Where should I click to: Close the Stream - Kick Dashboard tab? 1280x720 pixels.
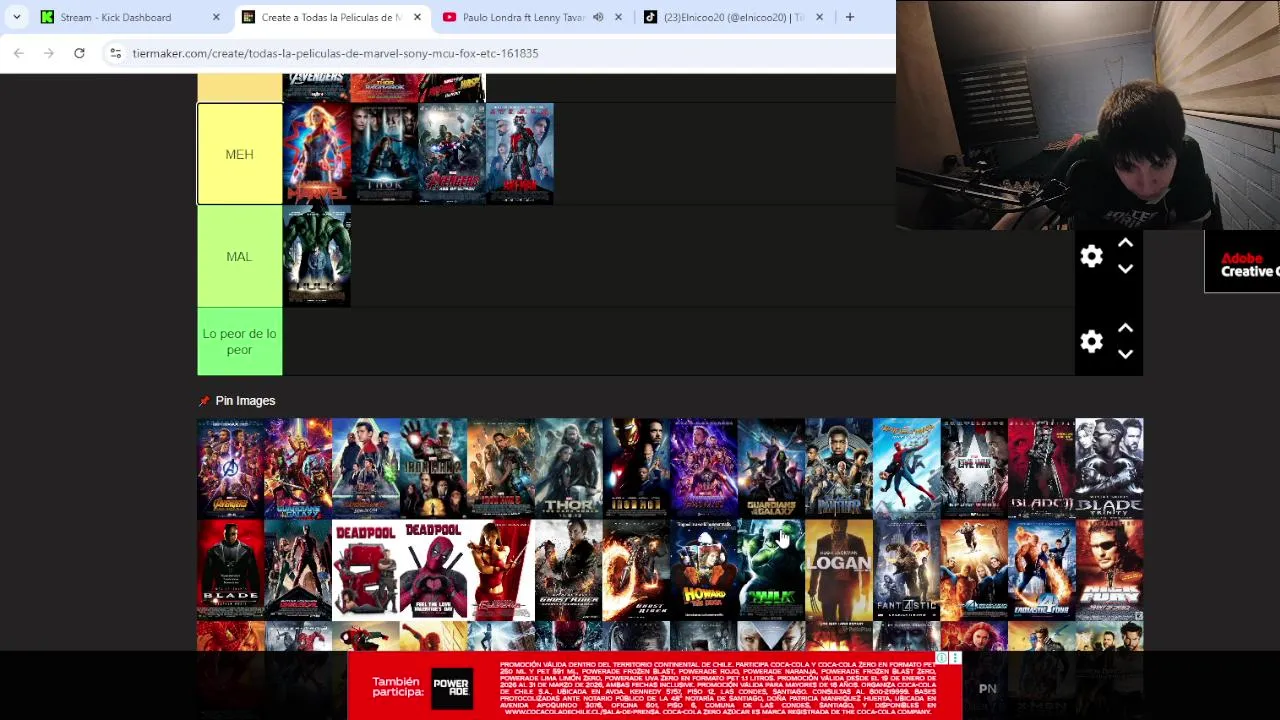[x=216, y=17]
